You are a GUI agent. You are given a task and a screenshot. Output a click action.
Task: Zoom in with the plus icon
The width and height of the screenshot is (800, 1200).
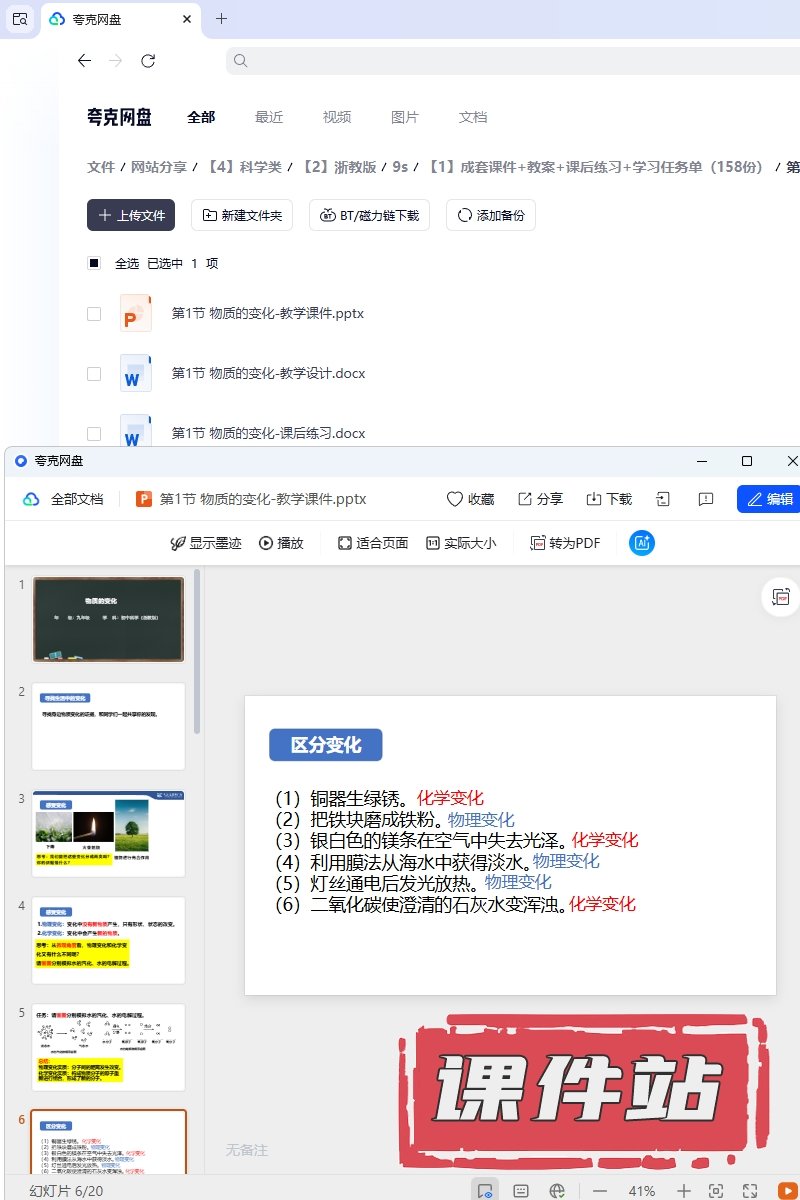tap(683, 1191)
